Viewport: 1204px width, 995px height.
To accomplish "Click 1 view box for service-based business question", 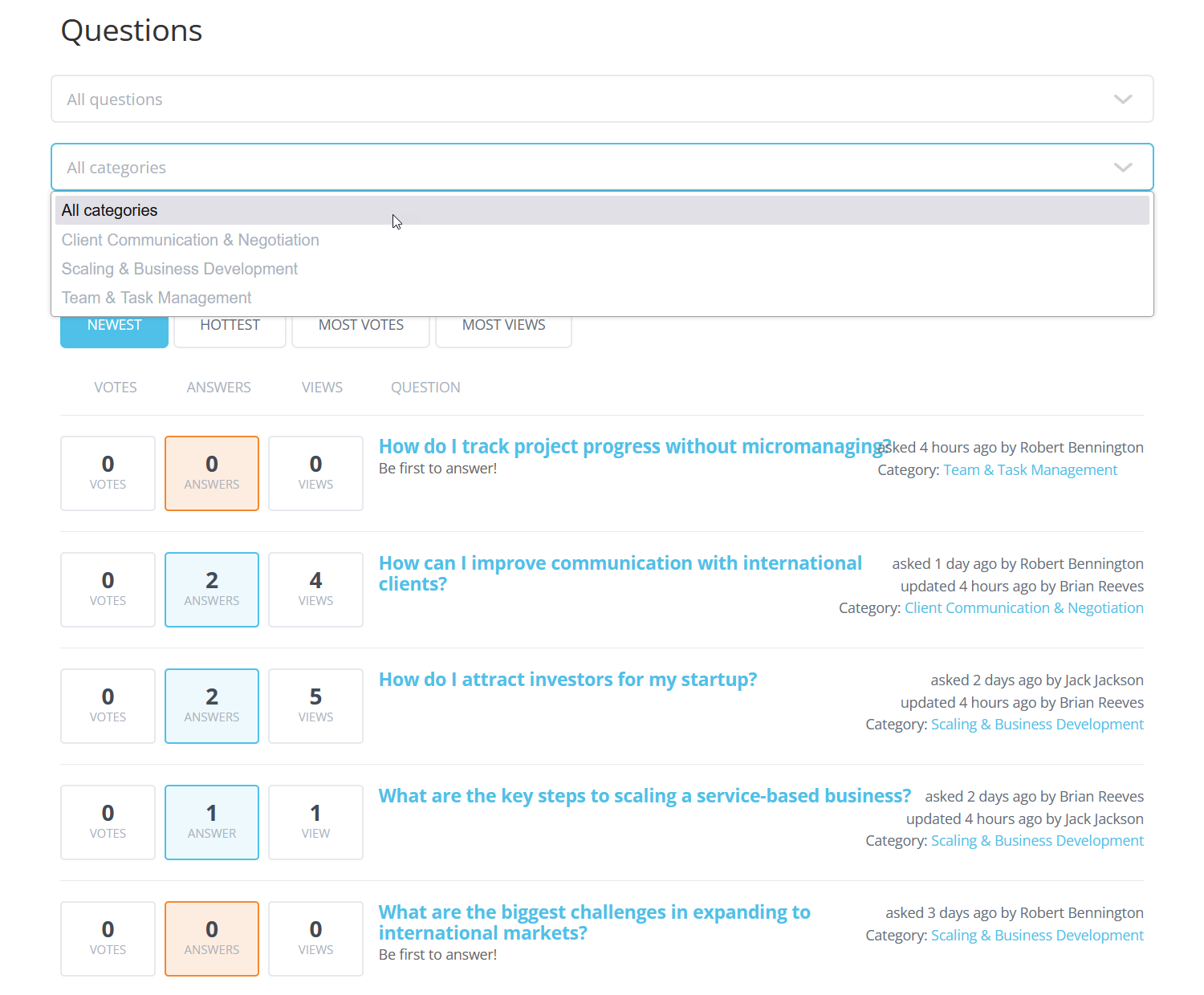I will click(315, 822).
